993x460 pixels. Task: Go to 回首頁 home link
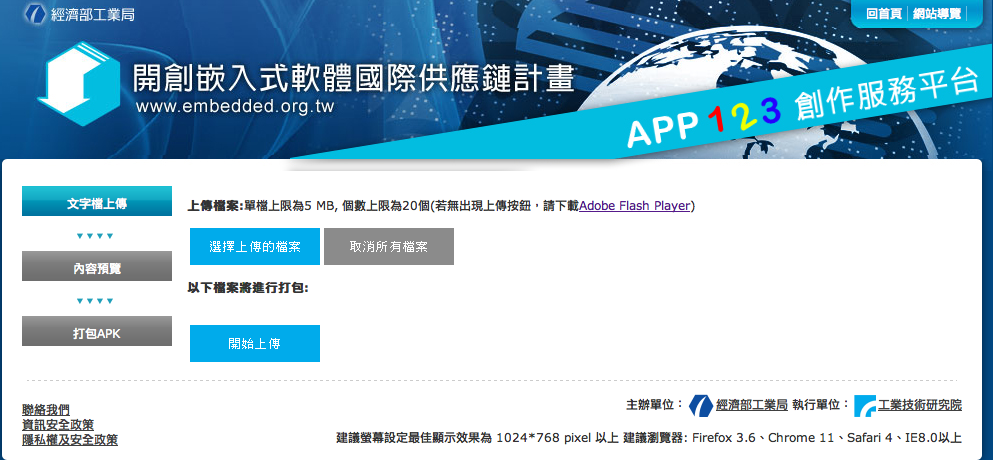click(883, 14)
